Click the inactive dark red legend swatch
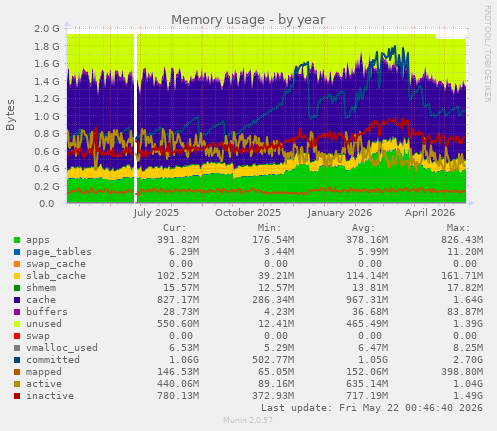 tap(17, 396)
